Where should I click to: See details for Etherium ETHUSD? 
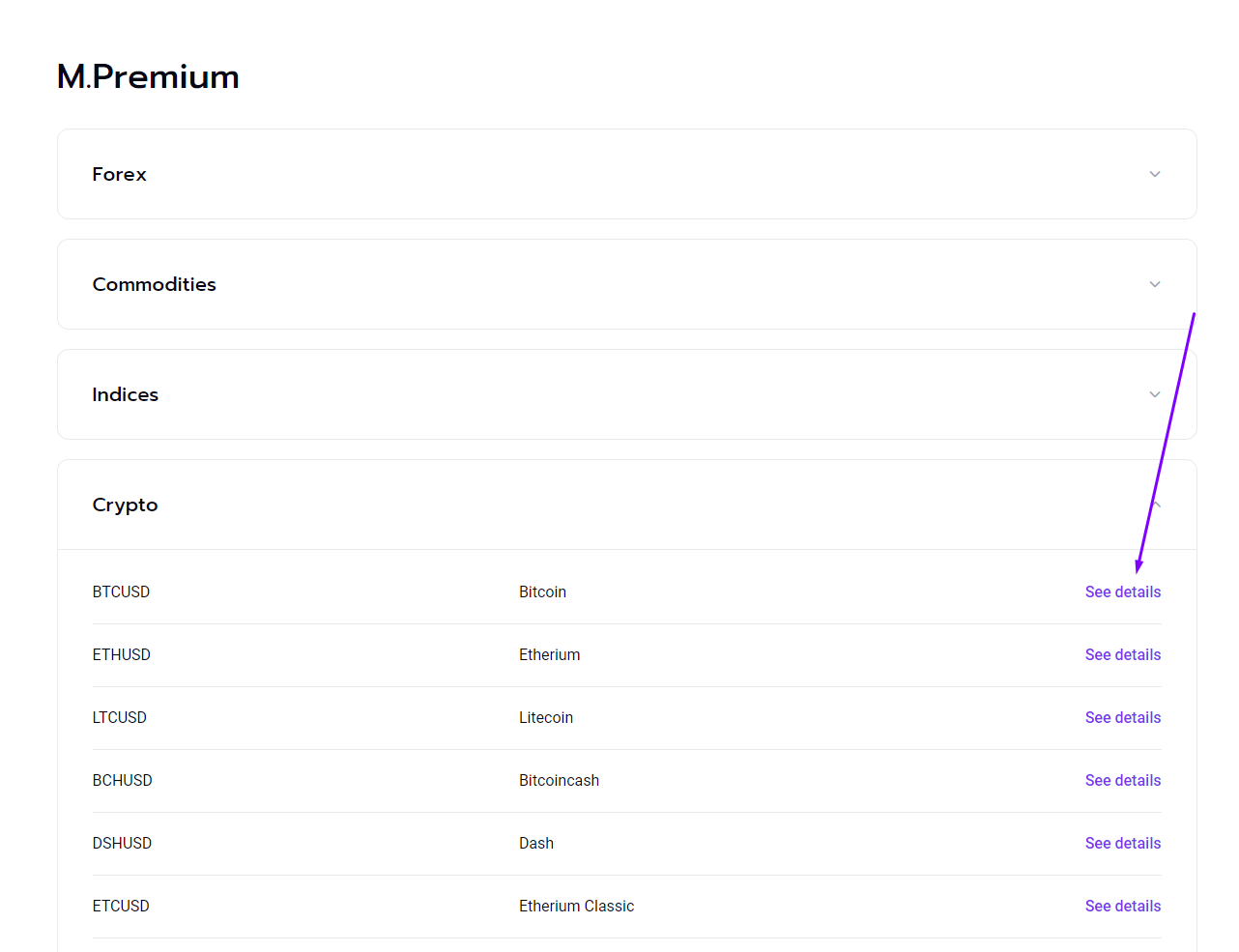pyautogui.click(x=1123, y=654)
